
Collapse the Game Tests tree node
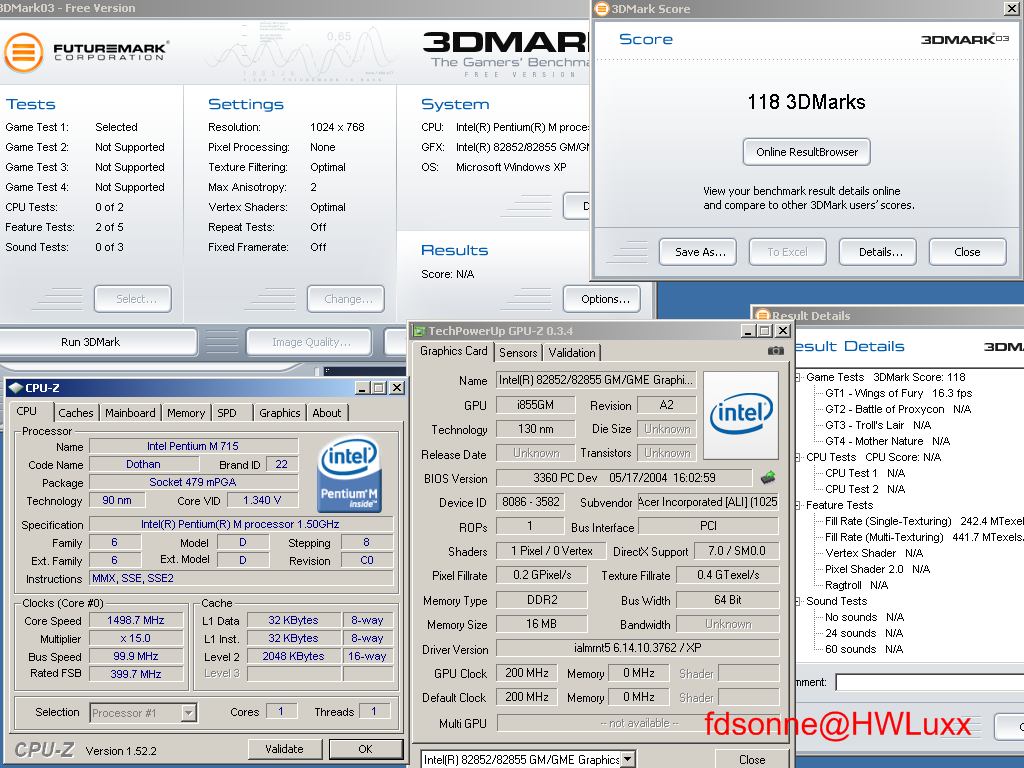click(798, 377)
